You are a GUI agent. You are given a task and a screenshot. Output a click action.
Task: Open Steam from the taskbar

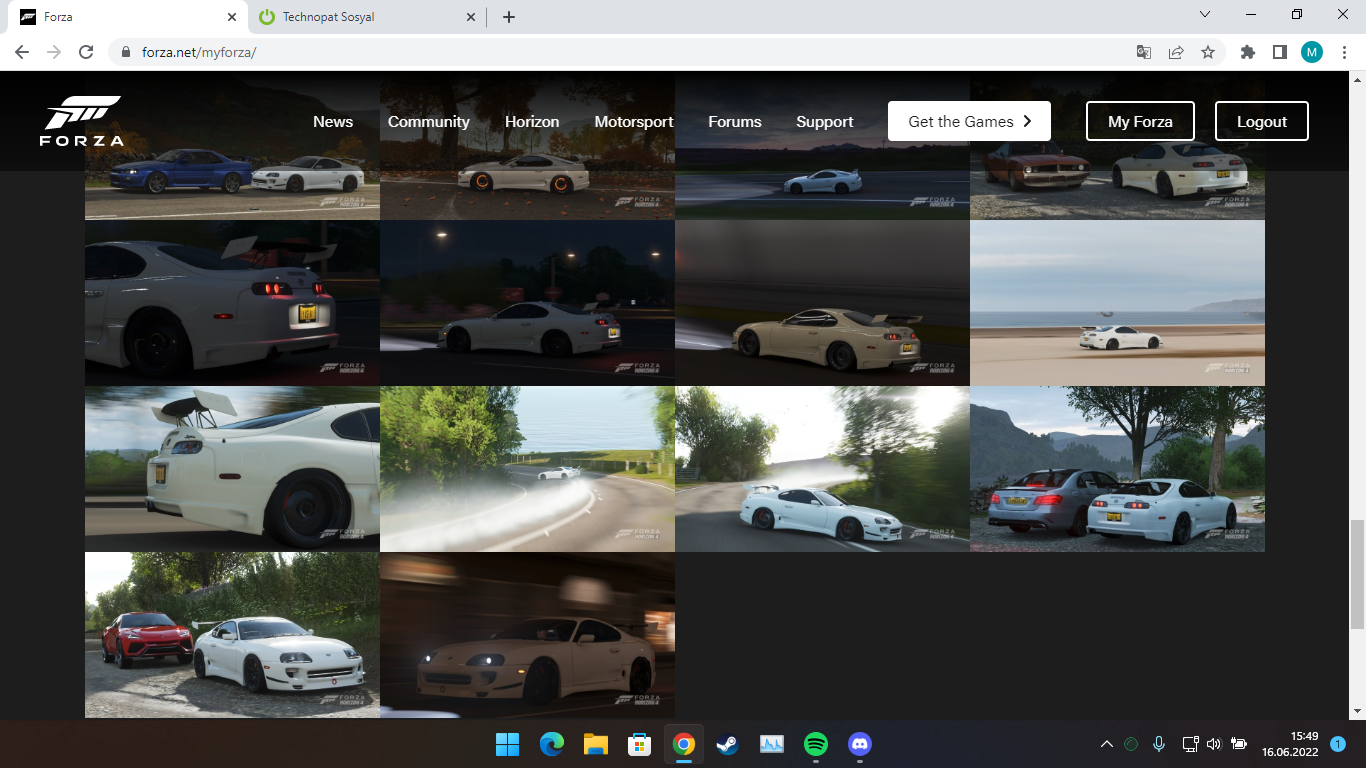tap(728, 744)
